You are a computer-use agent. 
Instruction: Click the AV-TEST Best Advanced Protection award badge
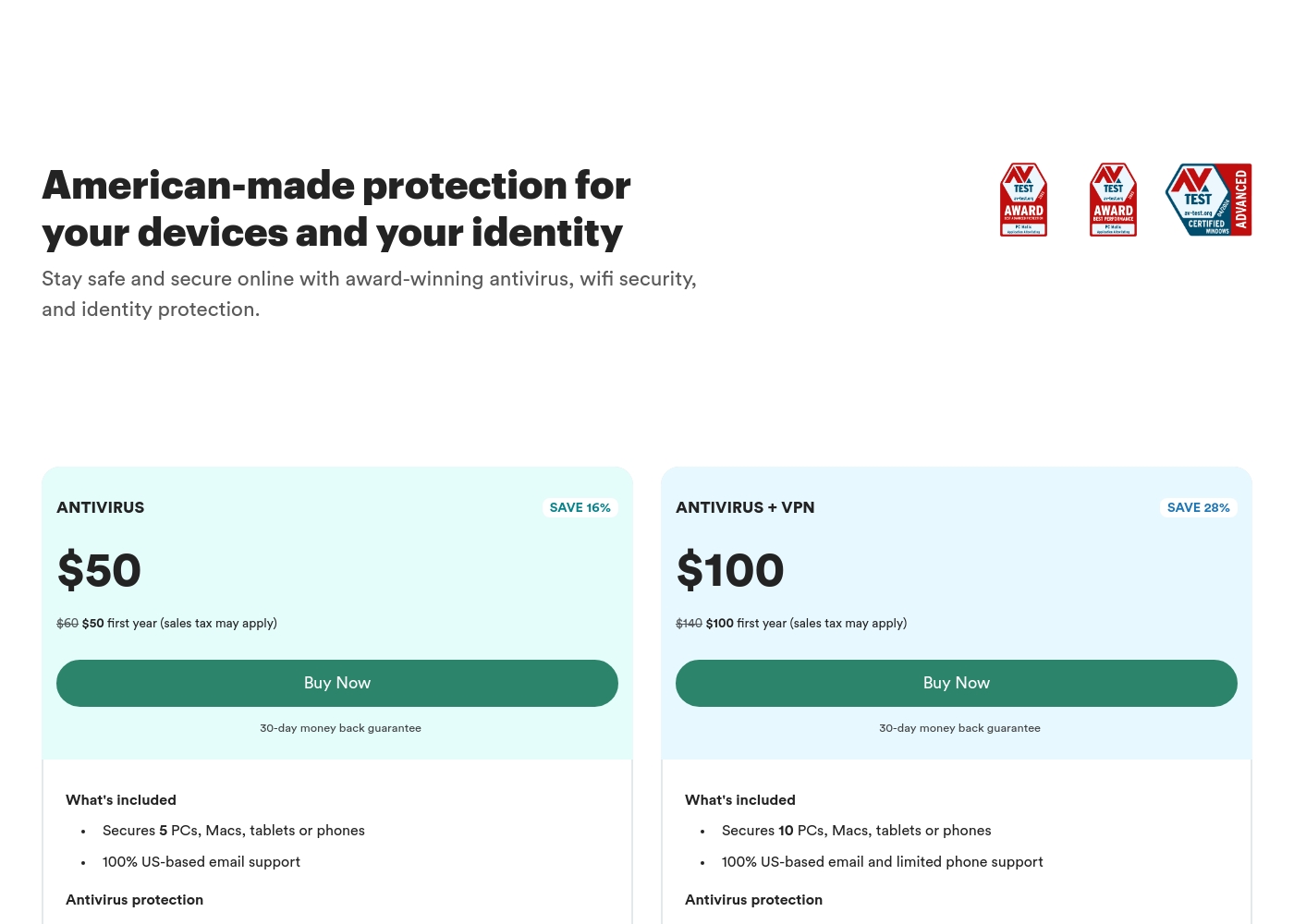[x=1023, y=200]
